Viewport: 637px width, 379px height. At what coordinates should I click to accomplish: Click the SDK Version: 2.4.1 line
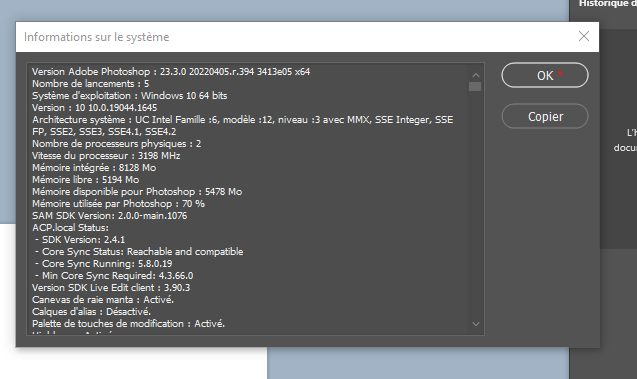coord(80,240)
